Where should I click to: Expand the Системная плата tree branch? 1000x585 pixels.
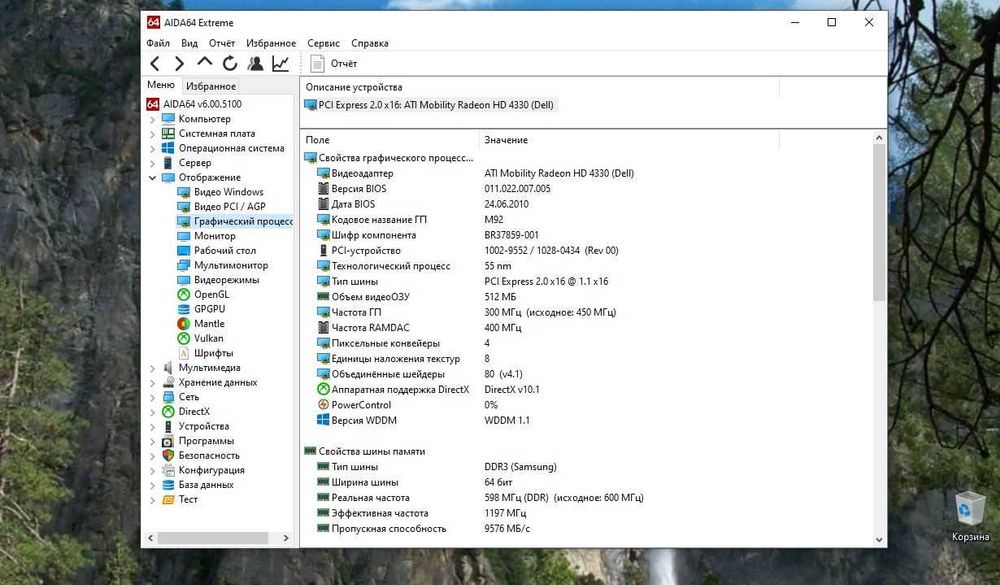152,134
